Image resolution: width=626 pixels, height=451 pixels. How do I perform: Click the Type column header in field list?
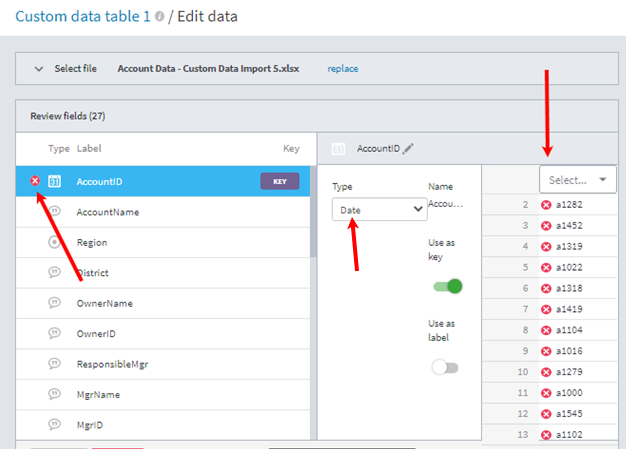coord(59,148)
